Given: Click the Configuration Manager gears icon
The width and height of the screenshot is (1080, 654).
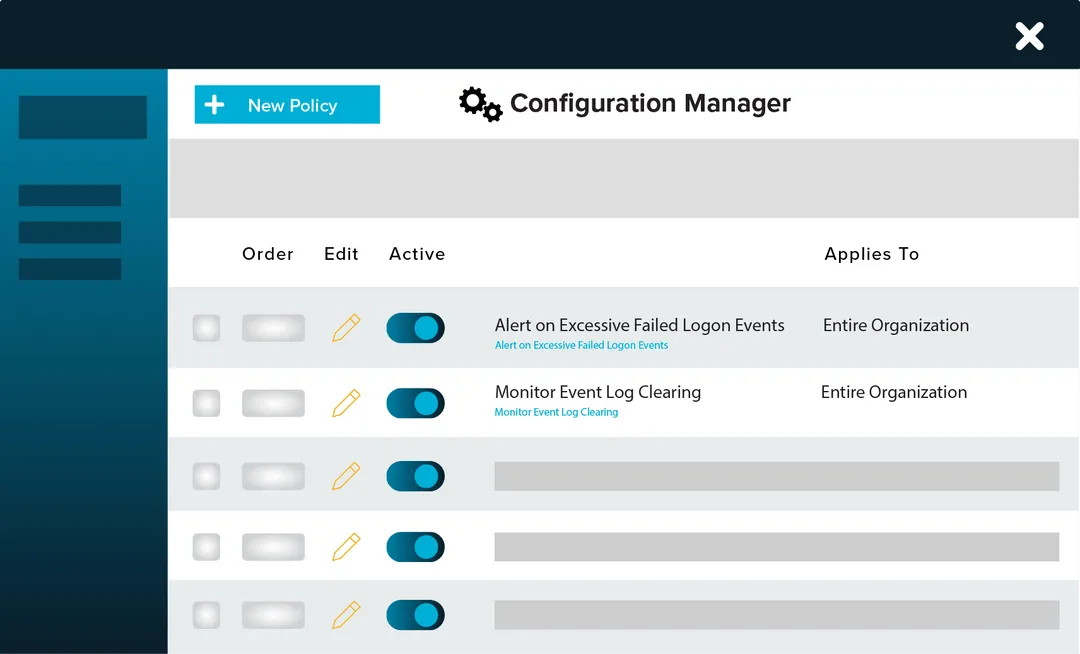Looking at the screenshot, I should [481, 104].
